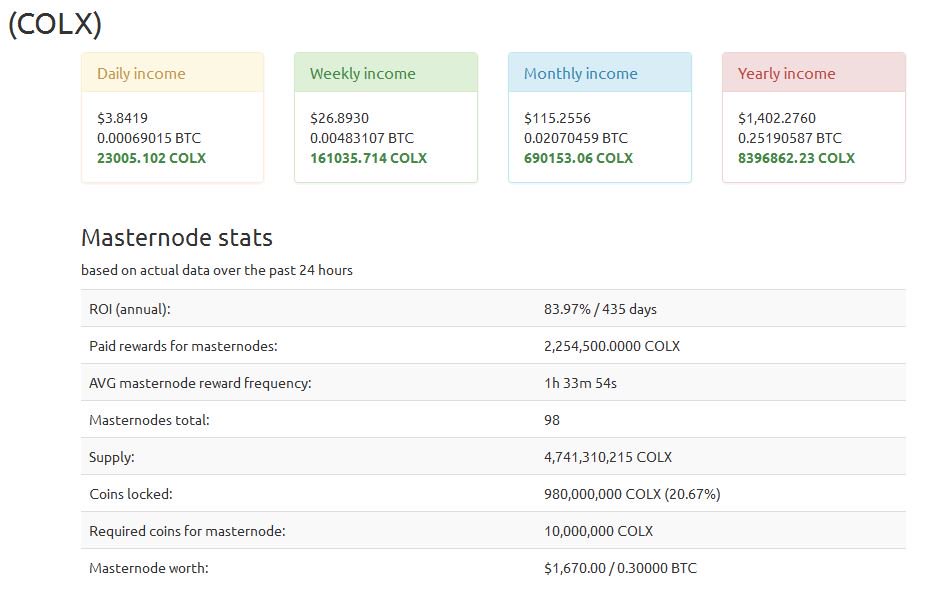The width and height of the screenshot is (934, 604).
Task: Click the AVG masternode reward frequency value
Action: click(585, 382)
